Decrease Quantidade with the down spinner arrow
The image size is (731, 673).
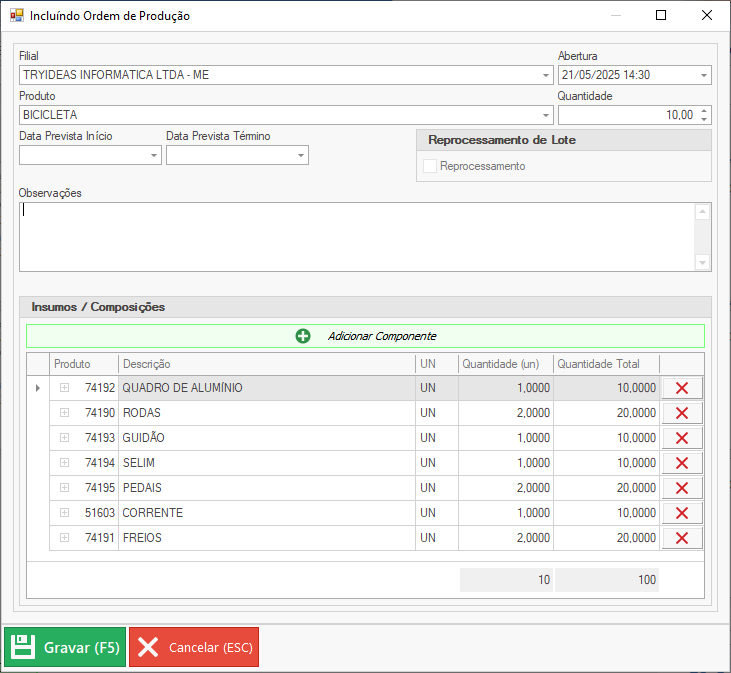704,119
